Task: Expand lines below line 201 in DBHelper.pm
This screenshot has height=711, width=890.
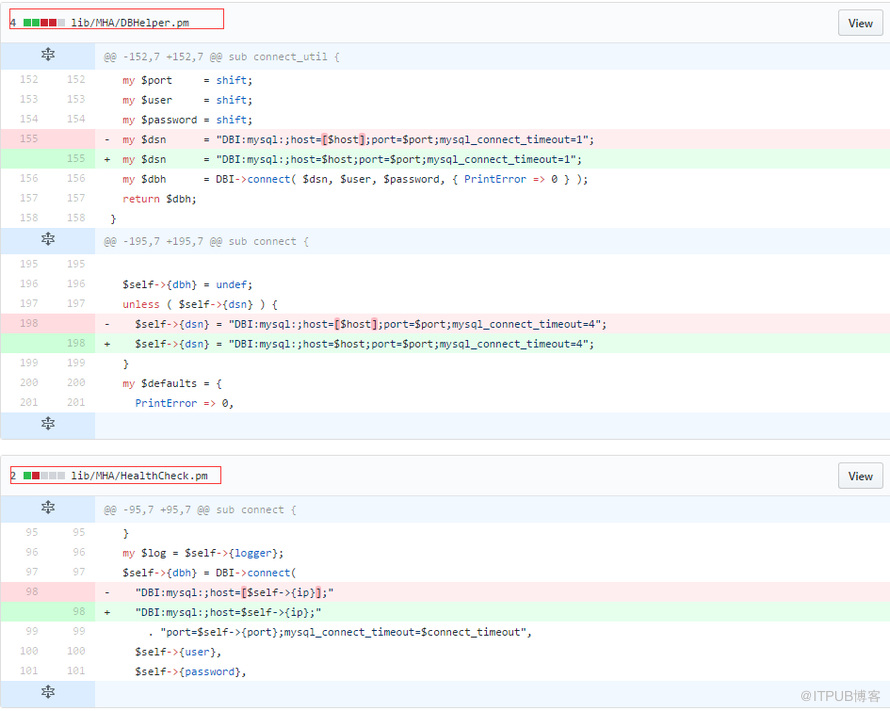Action: [48, 424]
